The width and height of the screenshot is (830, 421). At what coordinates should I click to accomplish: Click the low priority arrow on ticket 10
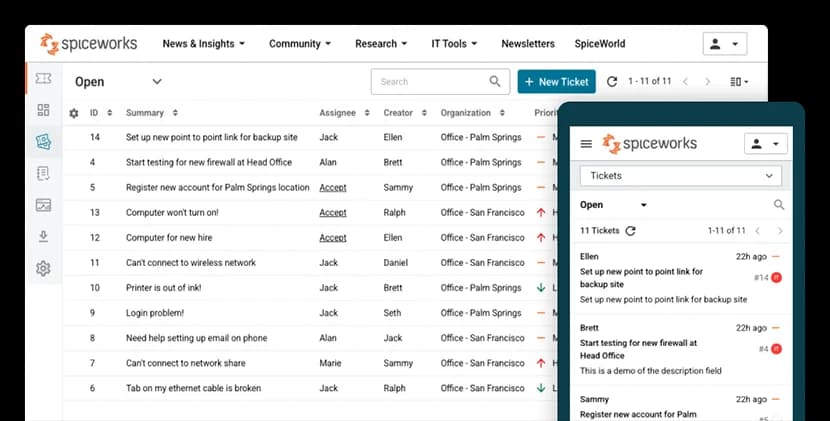pyautogui.click(x=541, y=288)
